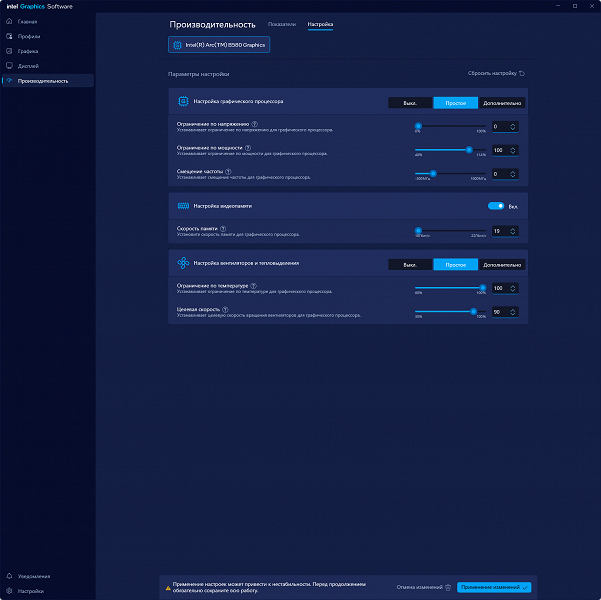The image size is (601, 600).
Task: Show help for Смещение частоты
Action: (228, 172)
